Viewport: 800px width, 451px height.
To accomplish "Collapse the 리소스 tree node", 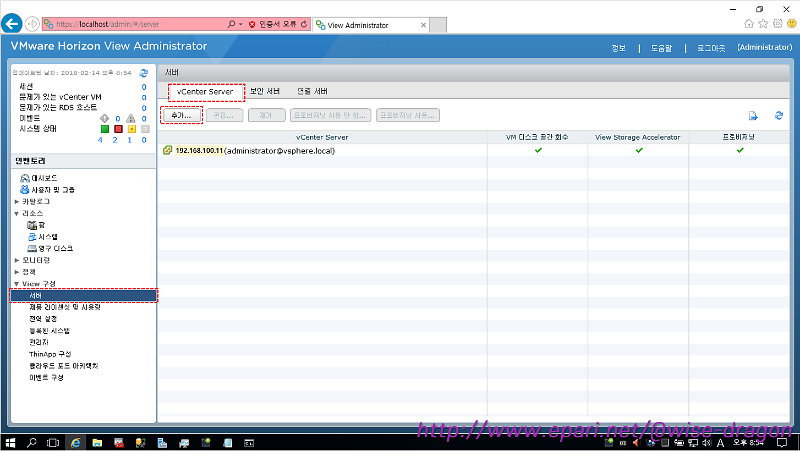I will (17, 213).
